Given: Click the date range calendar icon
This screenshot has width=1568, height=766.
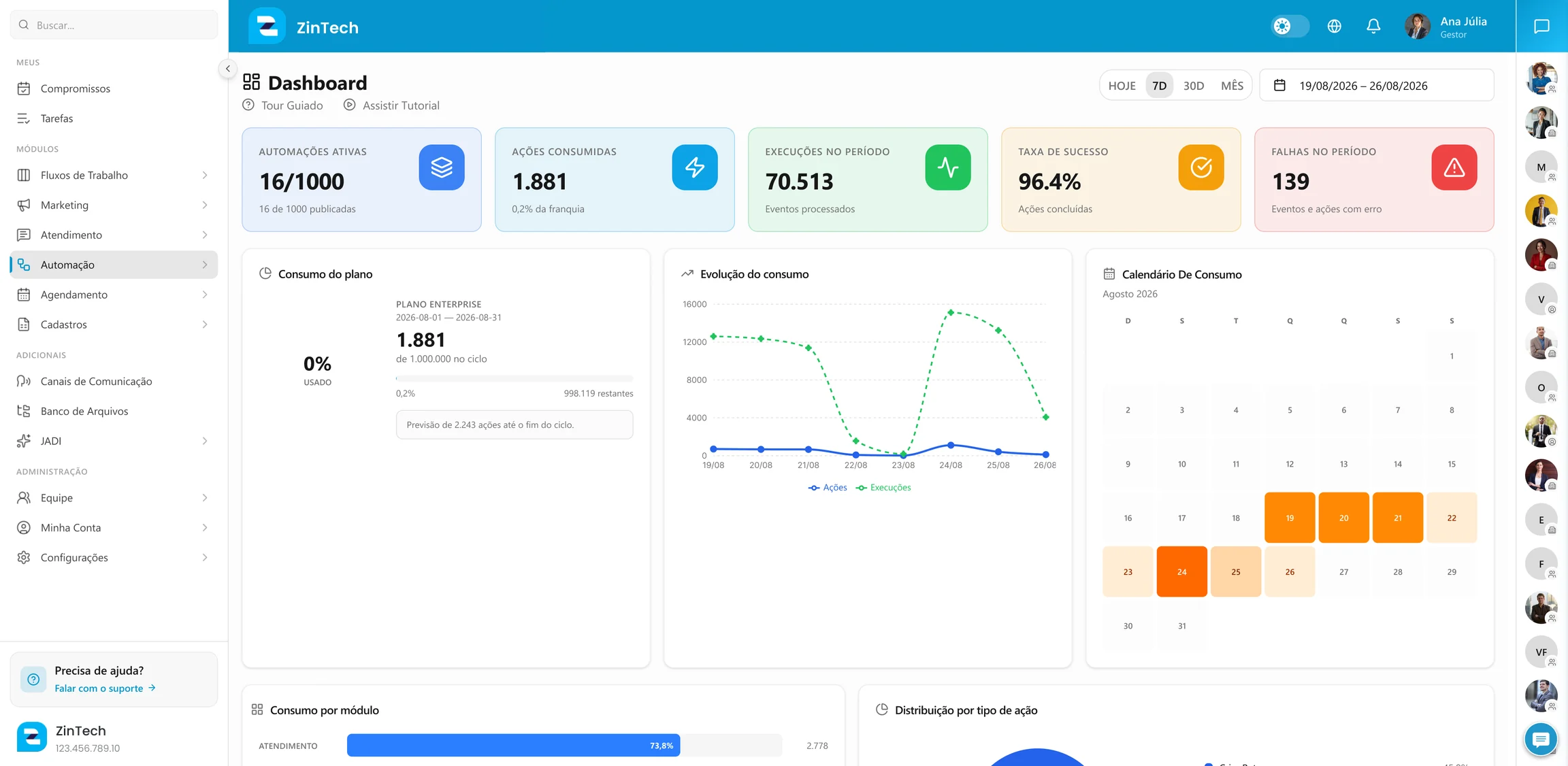Looking at the screenshot, I should coord(1279,85).
